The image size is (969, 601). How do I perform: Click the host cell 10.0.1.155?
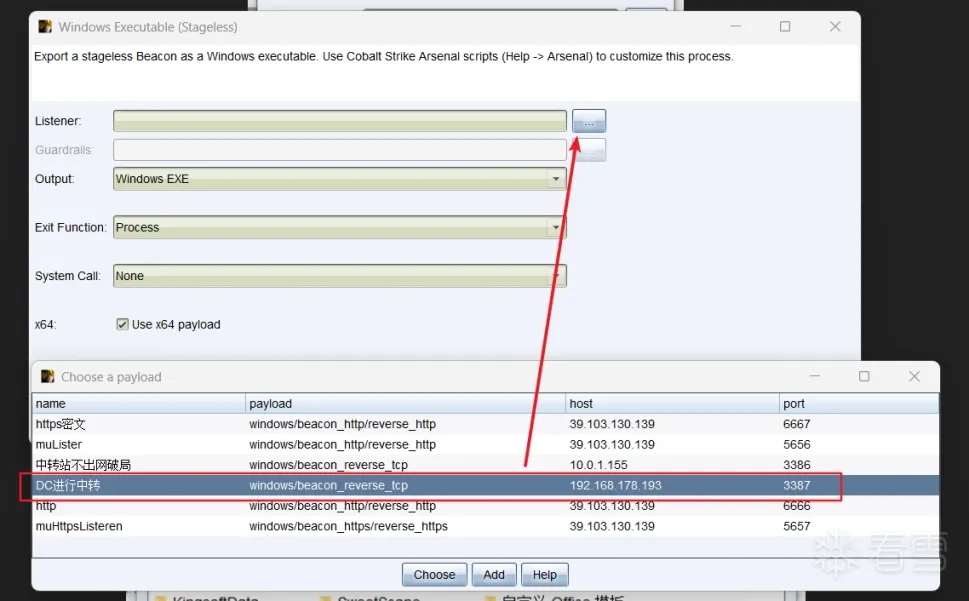point(598,465)
